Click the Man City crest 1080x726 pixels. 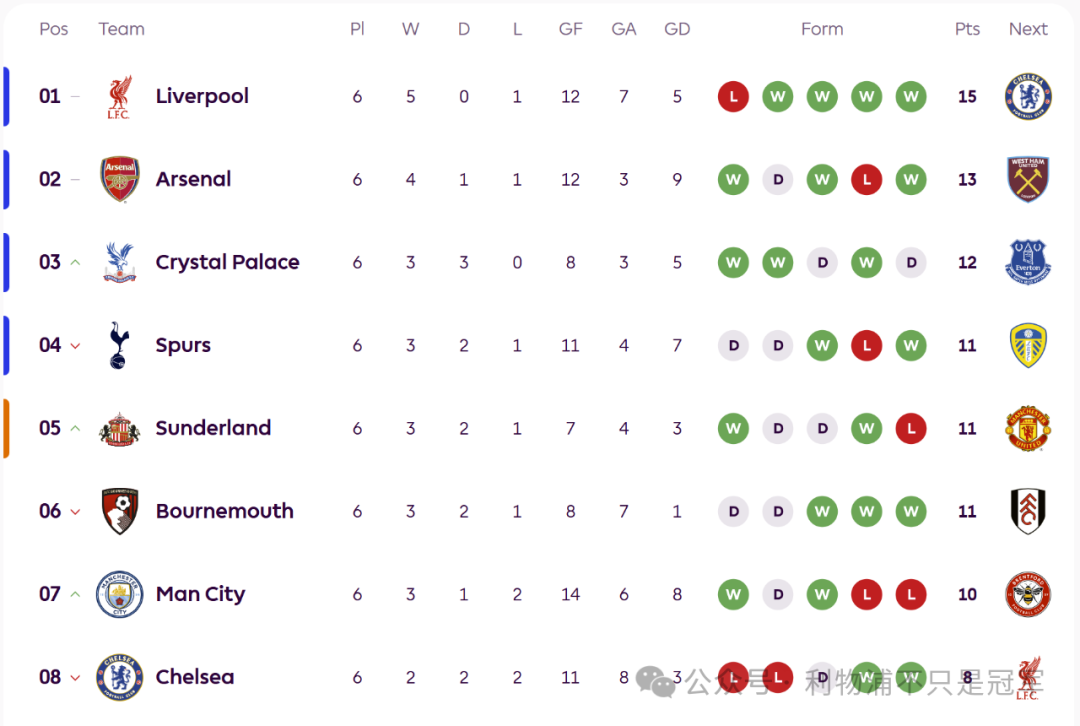pyautogui.click(x=120, y=595)
